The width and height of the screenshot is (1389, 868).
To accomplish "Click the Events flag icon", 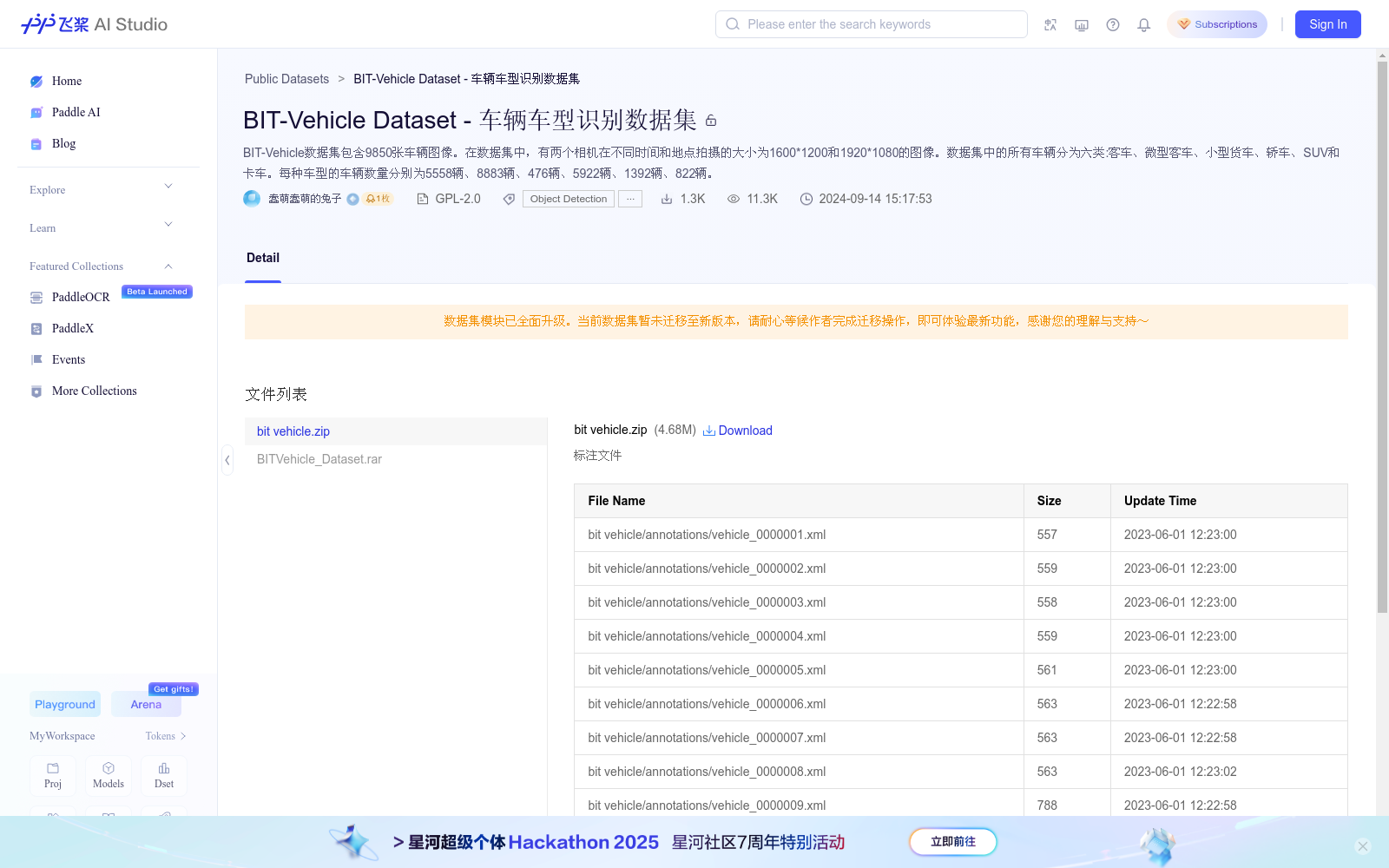I will click(x=36, y=360).
